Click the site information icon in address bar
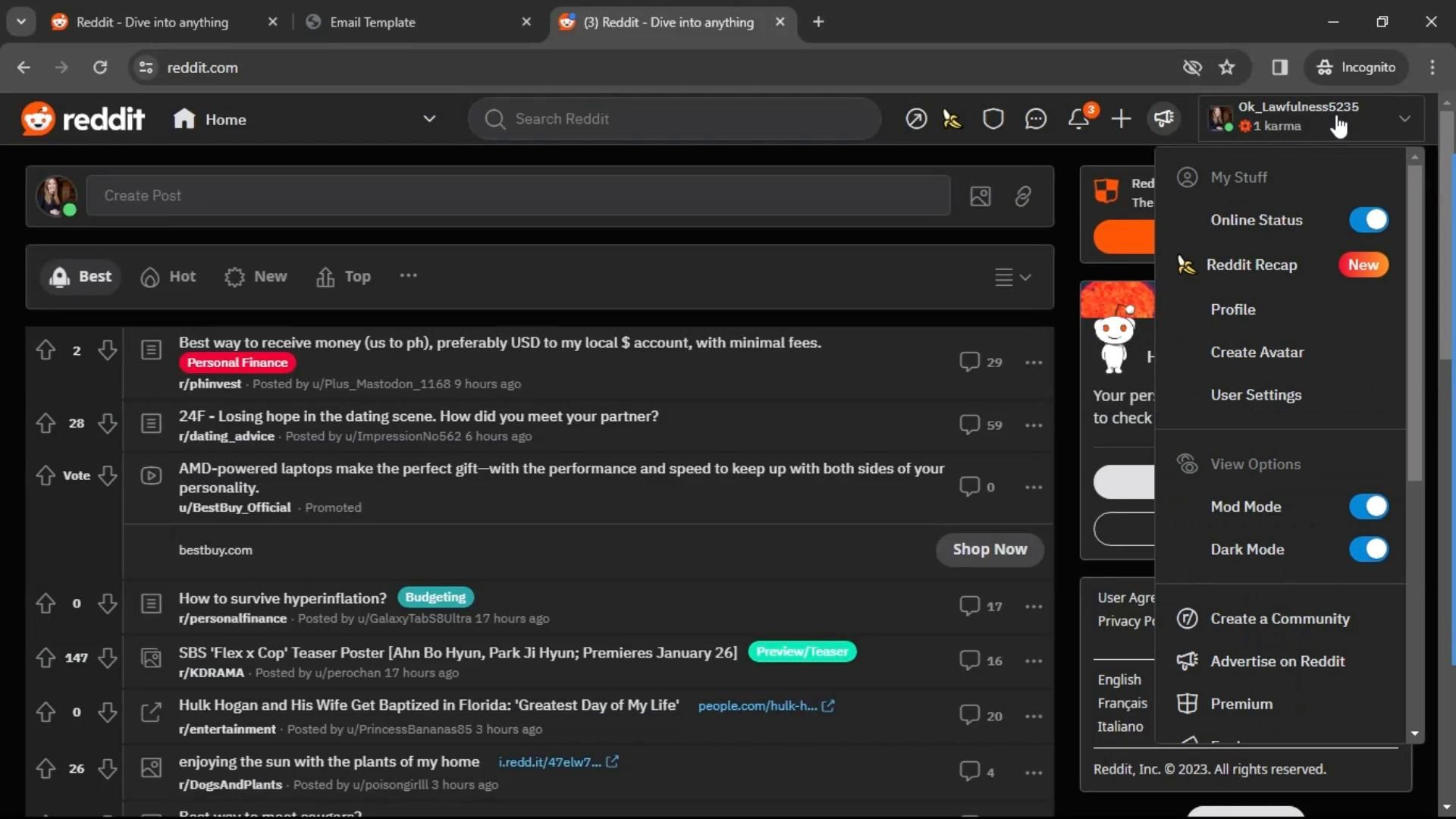The width and height of the screenshot is (1456, 819). (x=146, y=67)
